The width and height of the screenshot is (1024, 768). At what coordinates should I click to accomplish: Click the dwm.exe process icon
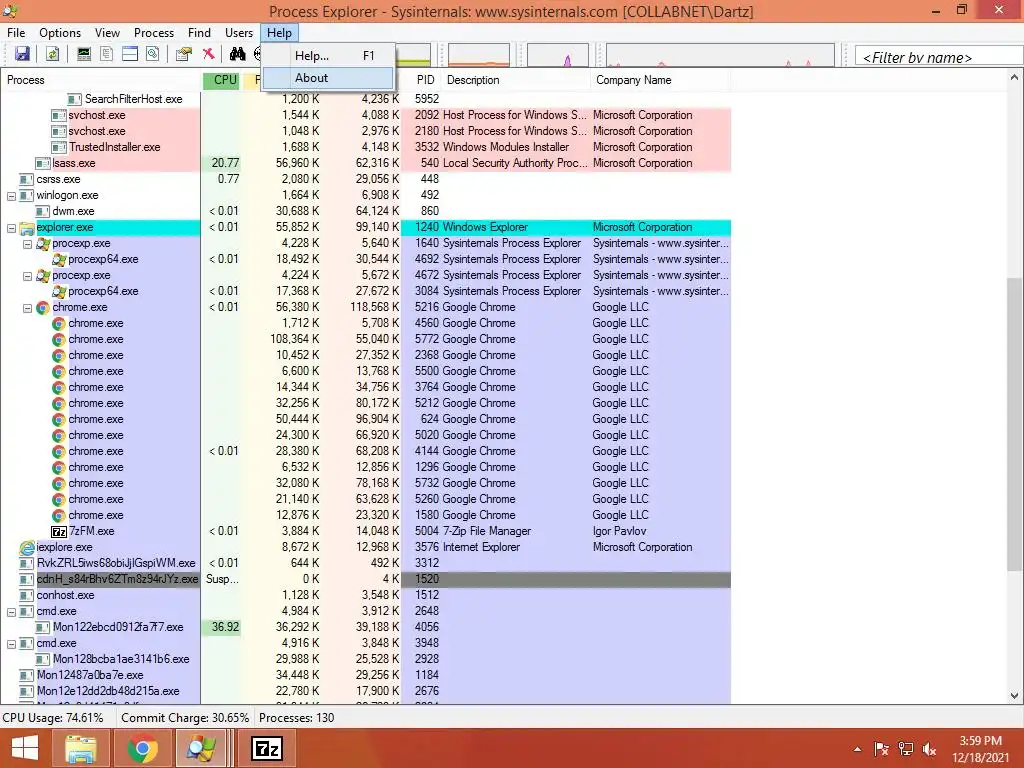[42, 212]
